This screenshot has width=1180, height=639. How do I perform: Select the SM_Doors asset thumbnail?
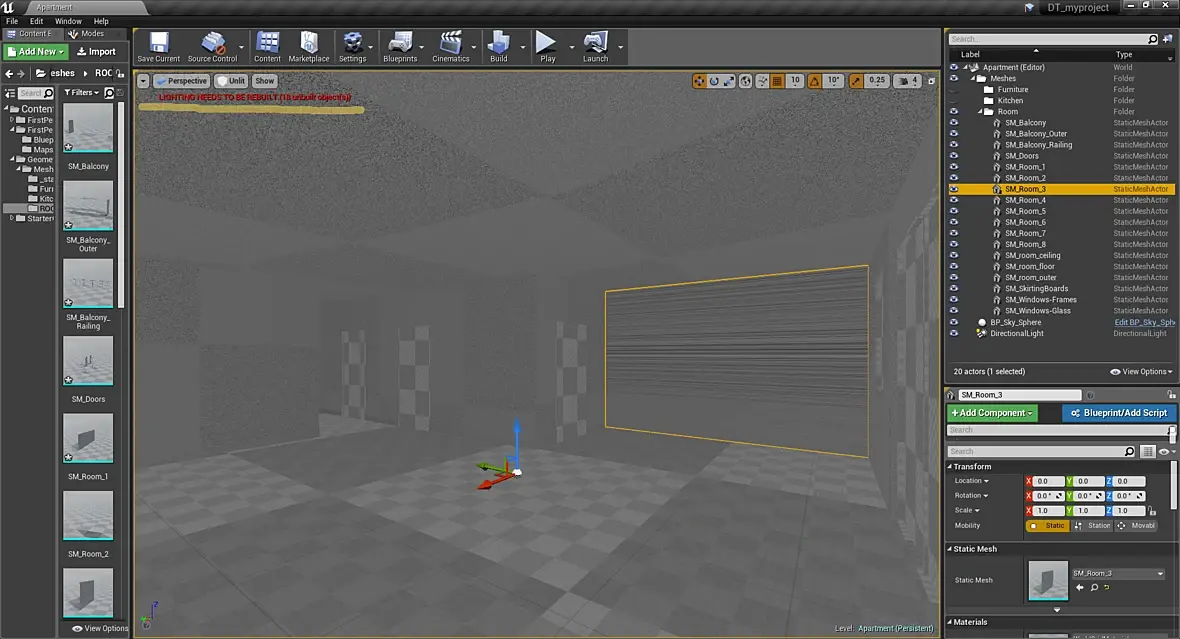point(88,361)
